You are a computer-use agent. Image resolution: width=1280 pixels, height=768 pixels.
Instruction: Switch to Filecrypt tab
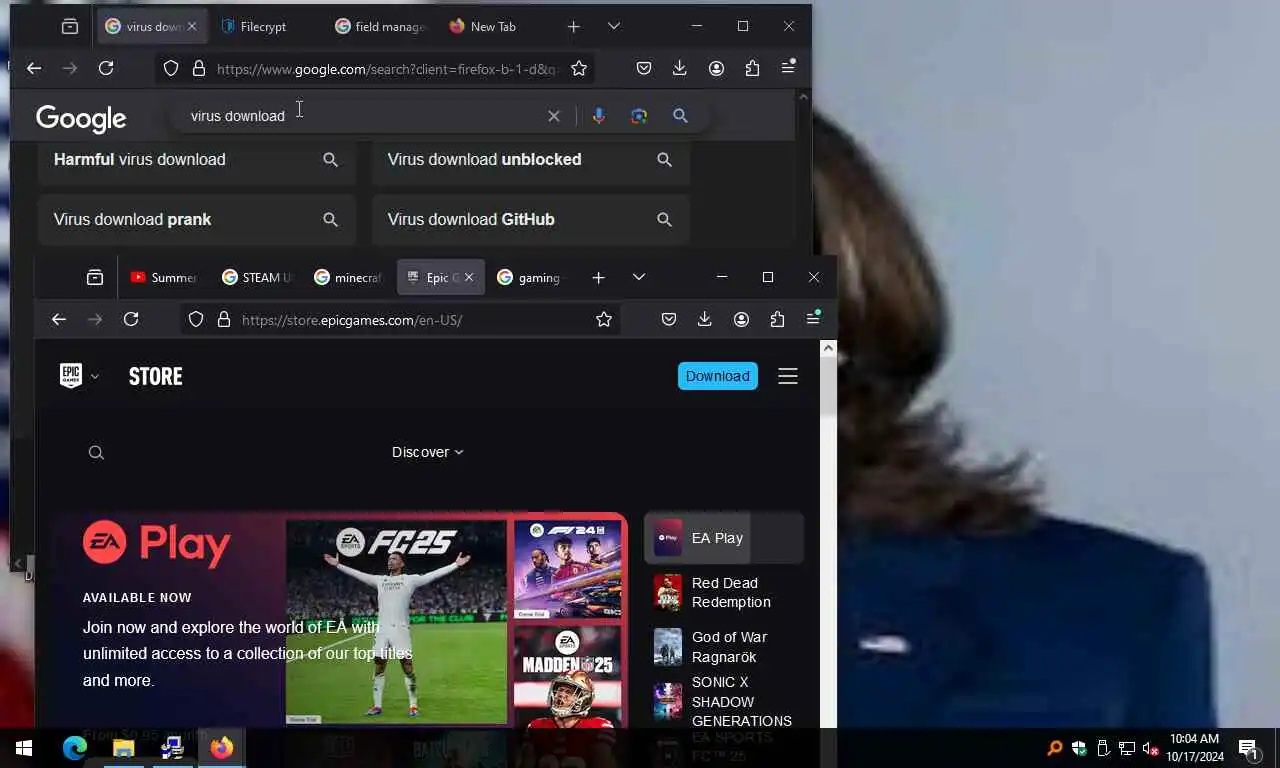coord(263,27)
